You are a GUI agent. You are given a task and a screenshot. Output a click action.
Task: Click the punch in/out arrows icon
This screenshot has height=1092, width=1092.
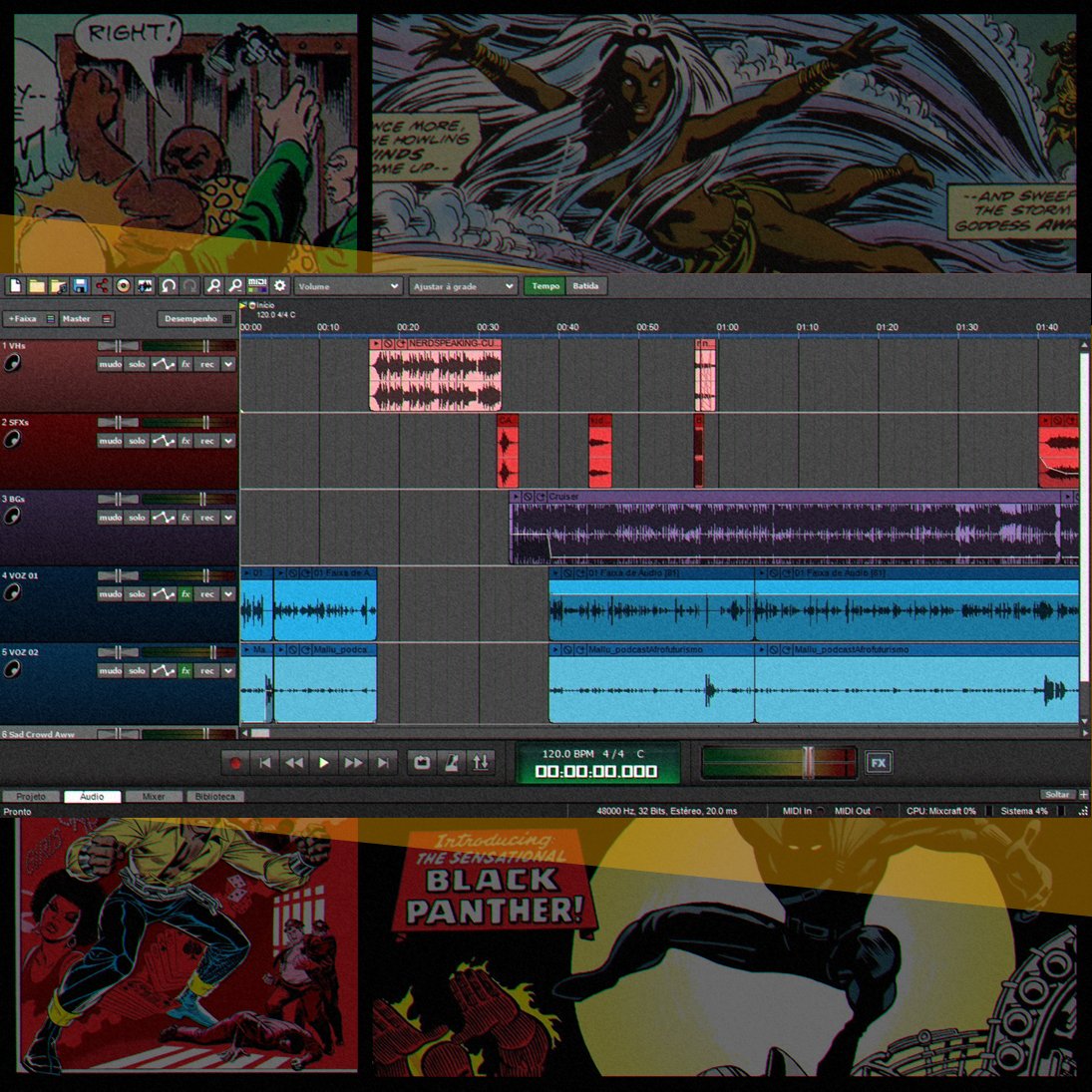(x=481, y=763)
